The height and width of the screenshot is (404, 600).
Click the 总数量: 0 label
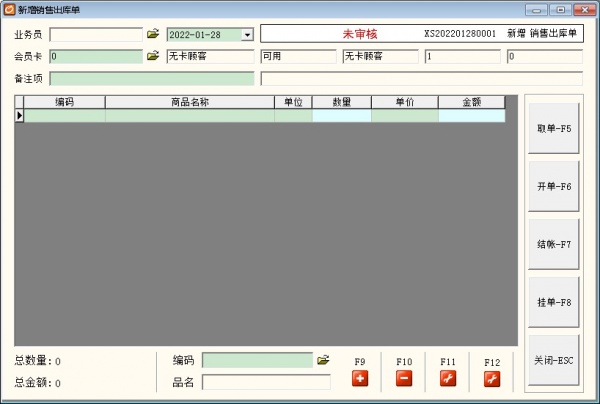pos(38,360)
